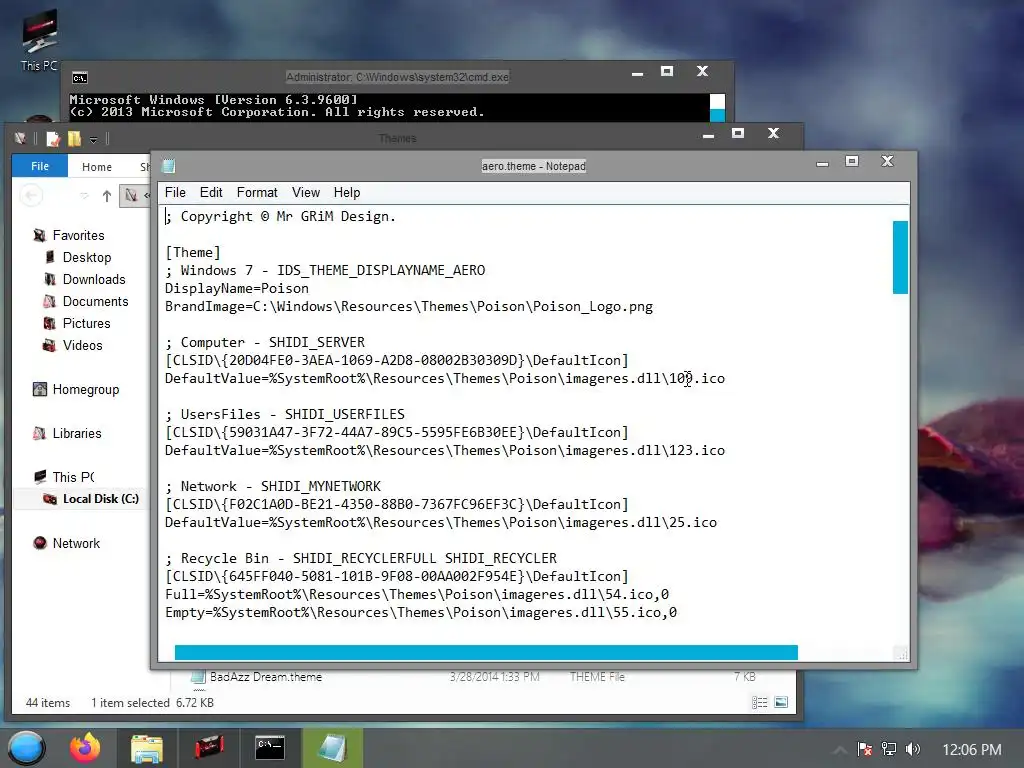Select Desktop under Favorites
The width and height of the screenshot is (1024, 768).
(x=87, y=257)
